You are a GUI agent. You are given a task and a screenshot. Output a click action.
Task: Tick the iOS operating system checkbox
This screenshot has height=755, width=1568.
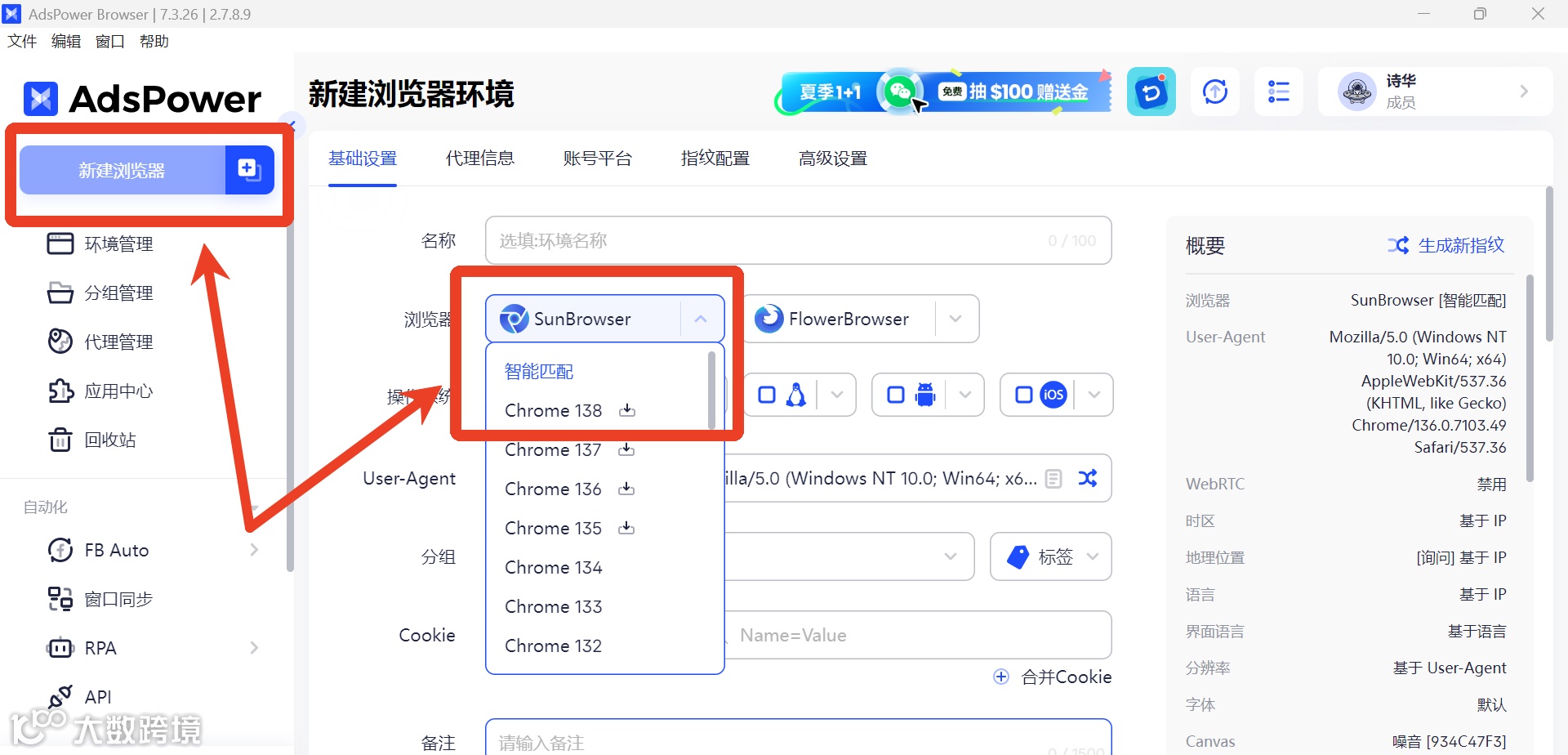[x=1024, y=395]
